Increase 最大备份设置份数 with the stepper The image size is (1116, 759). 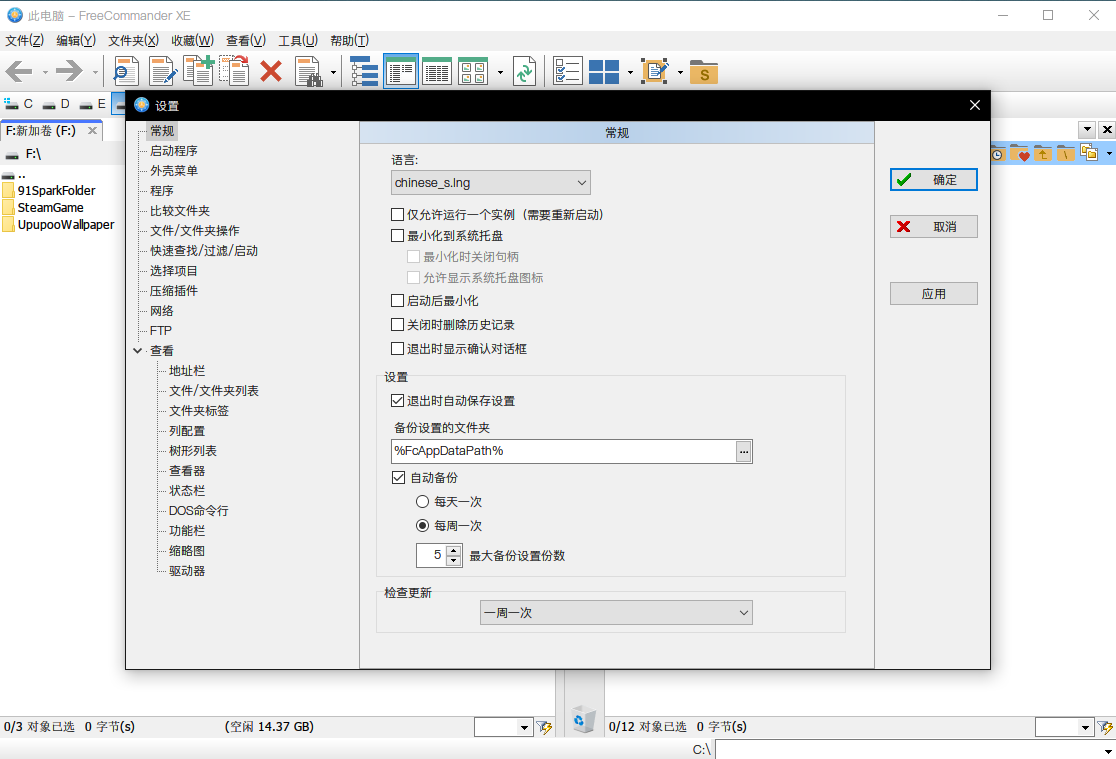[x=453, y=549]
